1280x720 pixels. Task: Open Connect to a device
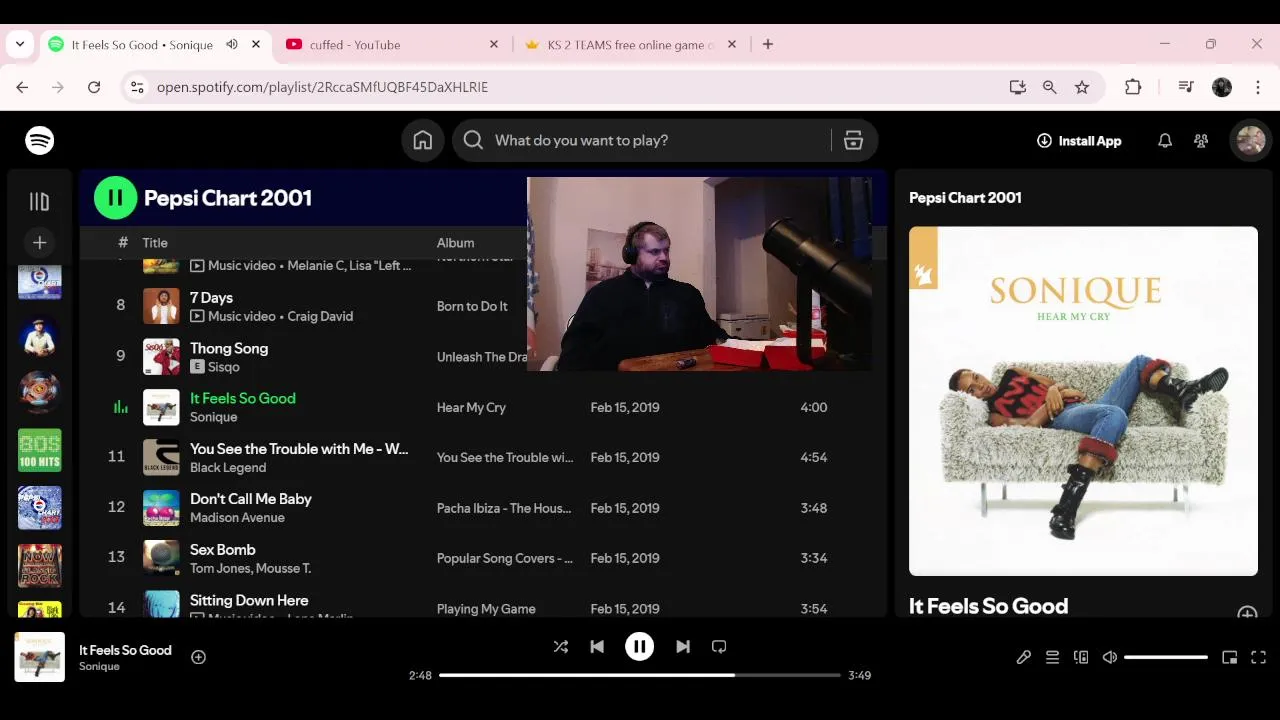[1081, 657]
